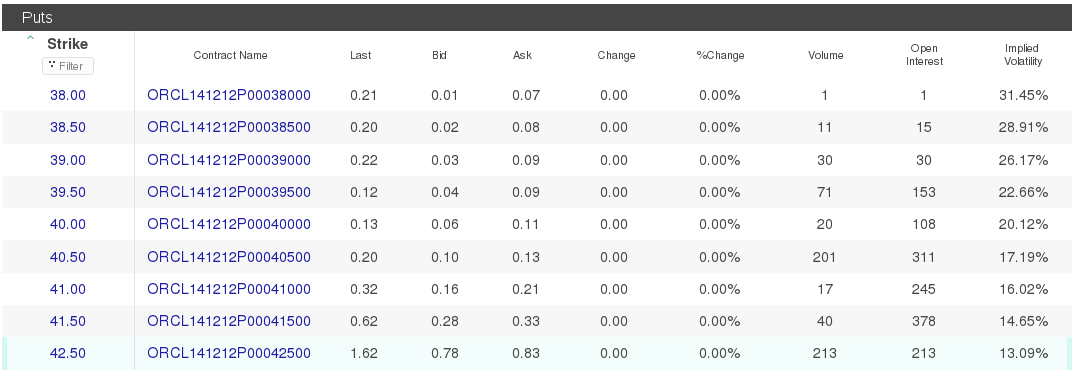Open contract ORCL141212P00041500
1076x377 pixels.
(229, 321)
